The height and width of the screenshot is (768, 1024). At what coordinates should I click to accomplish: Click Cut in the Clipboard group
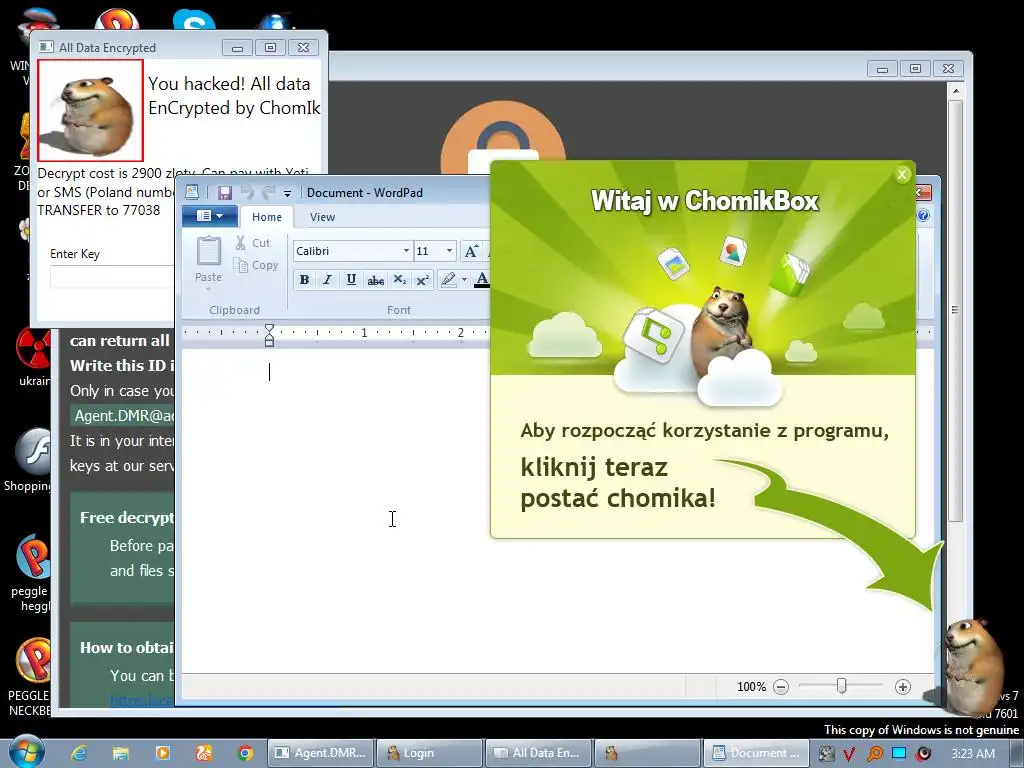pos(253,243)
